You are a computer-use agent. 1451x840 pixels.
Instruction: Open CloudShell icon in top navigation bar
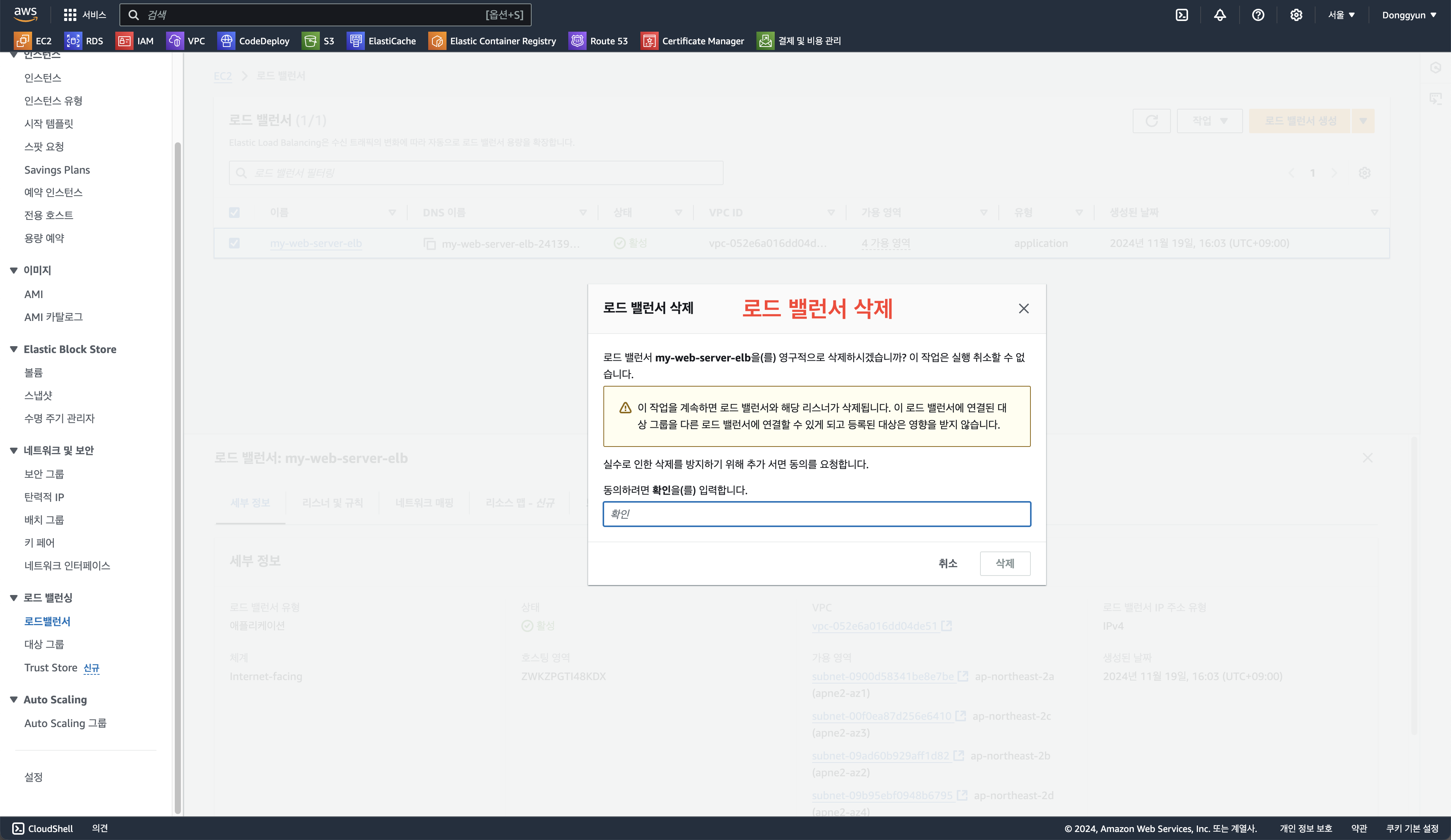[x=1182, y=15]
